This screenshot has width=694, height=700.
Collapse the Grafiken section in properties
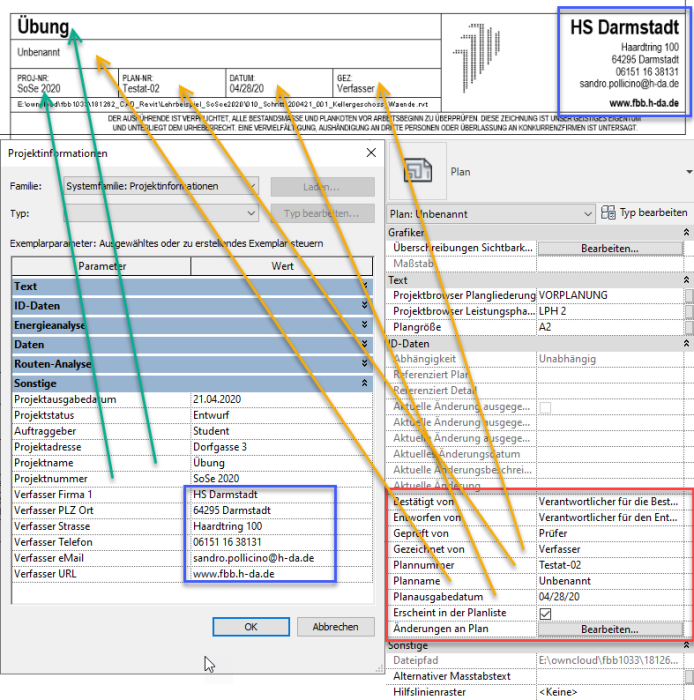(685, 232)
